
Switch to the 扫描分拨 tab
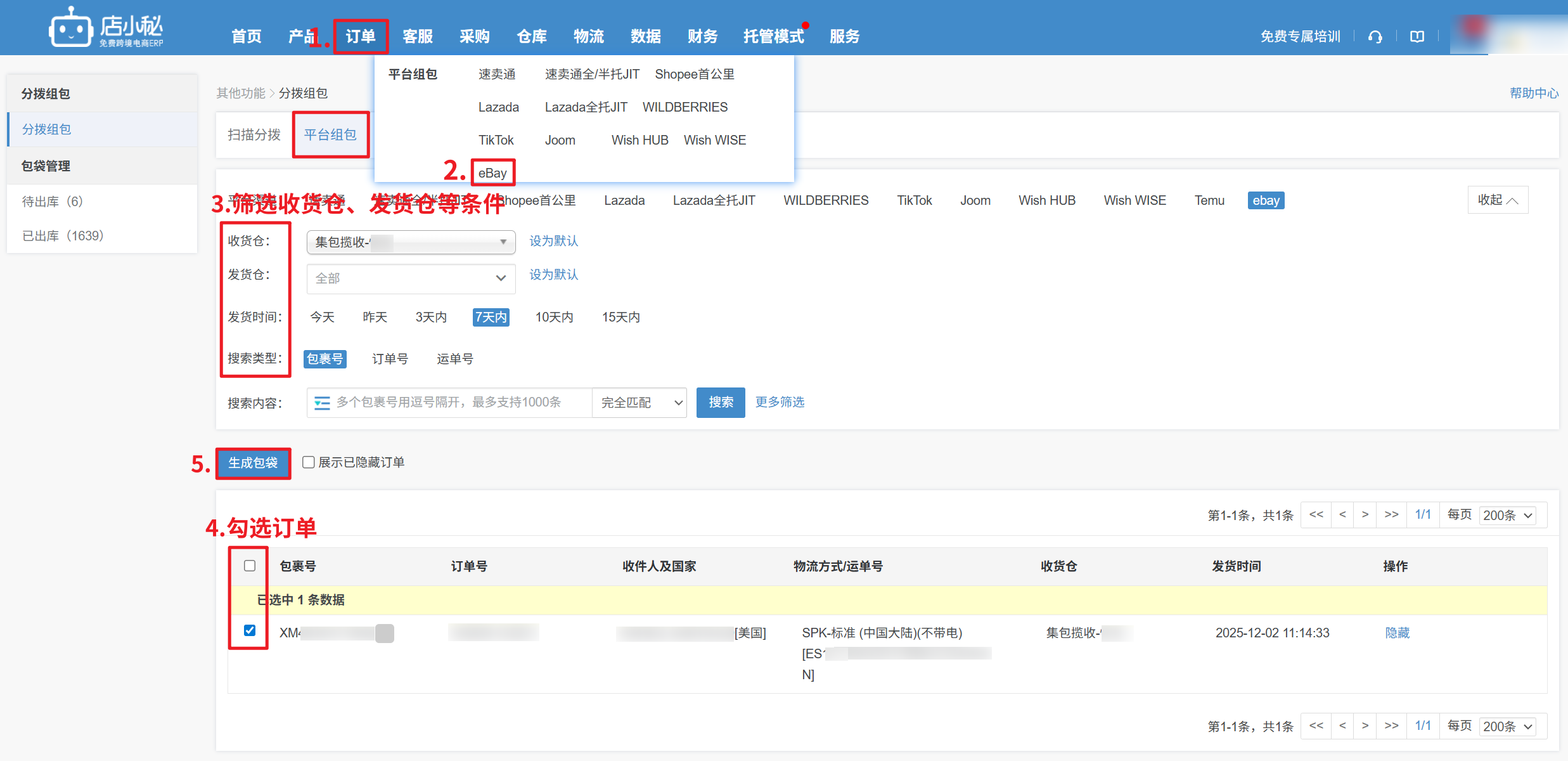[254, 134]
